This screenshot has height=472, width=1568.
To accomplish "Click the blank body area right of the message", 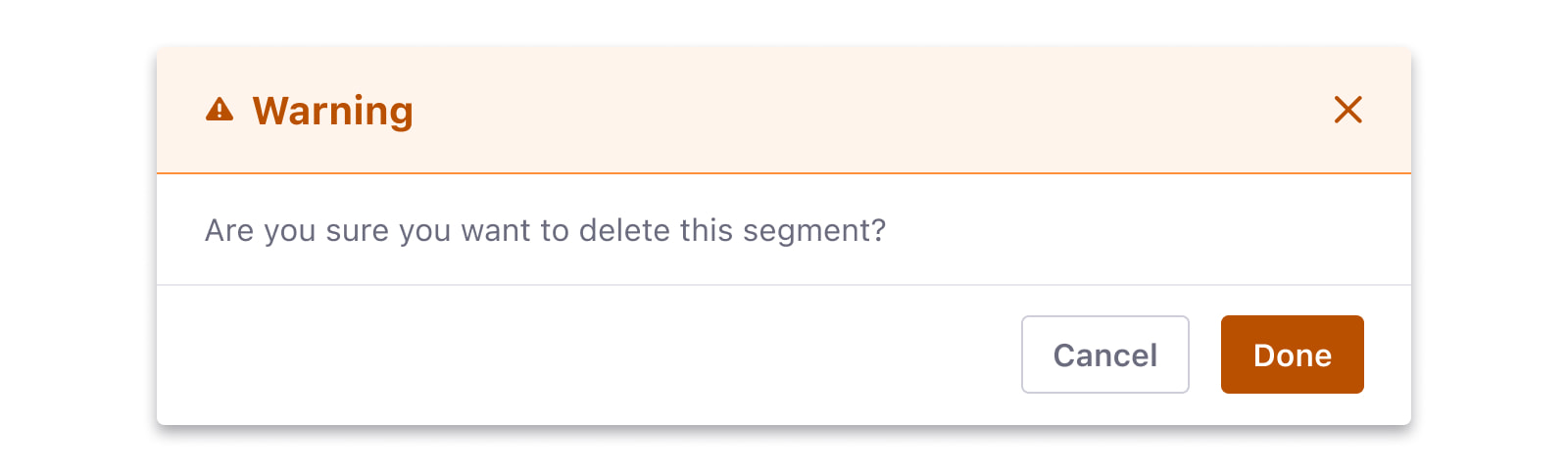I will tap(1127, 230).
